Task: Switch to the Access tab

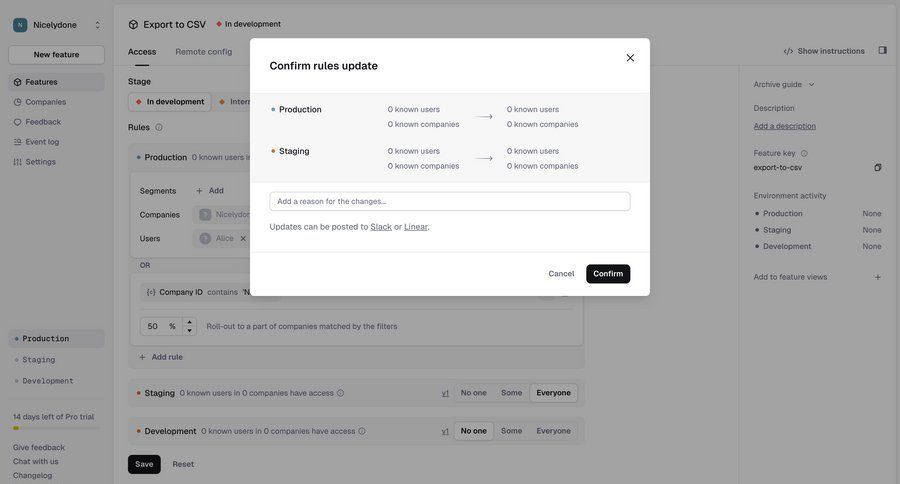Action: (x=142, y=52)
